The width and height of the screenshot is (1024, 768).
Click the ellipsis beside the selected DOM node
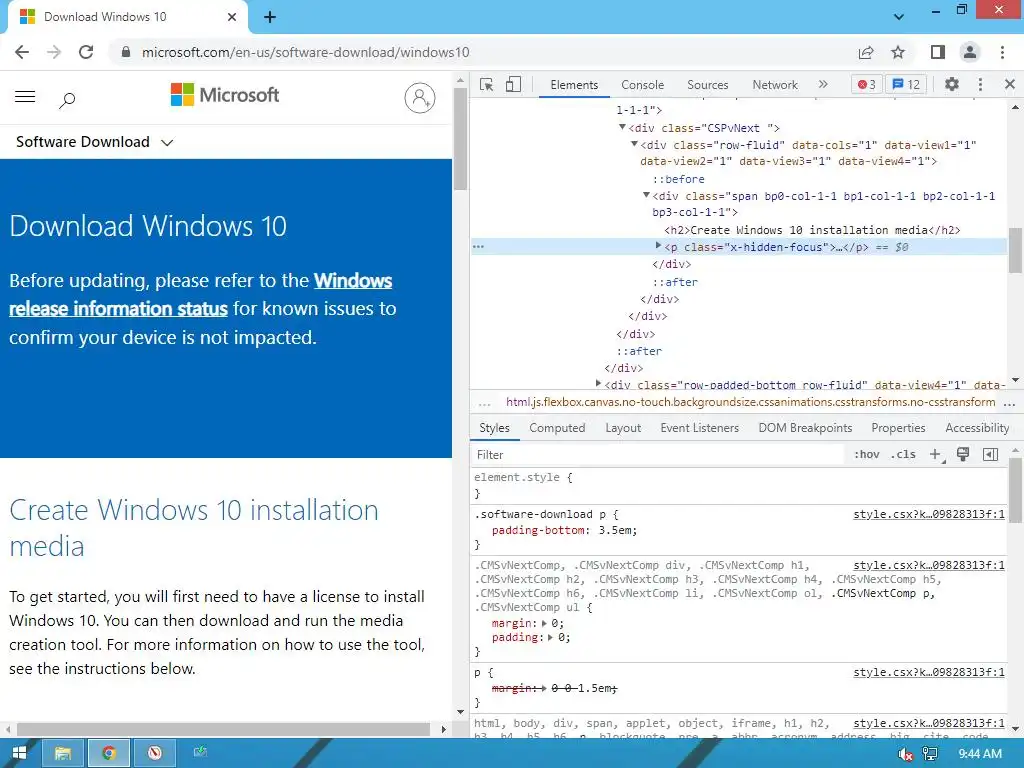click(479, 247)
